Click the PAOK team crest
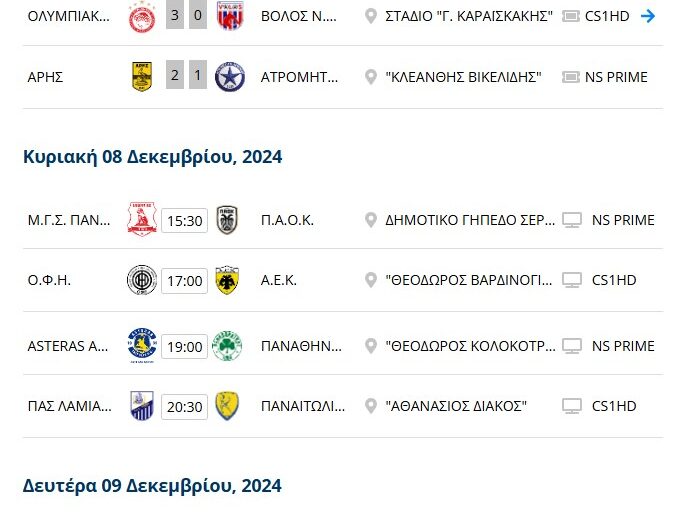Image resolution: width=683 pixels, height=513 pixels. click(226, 220)
